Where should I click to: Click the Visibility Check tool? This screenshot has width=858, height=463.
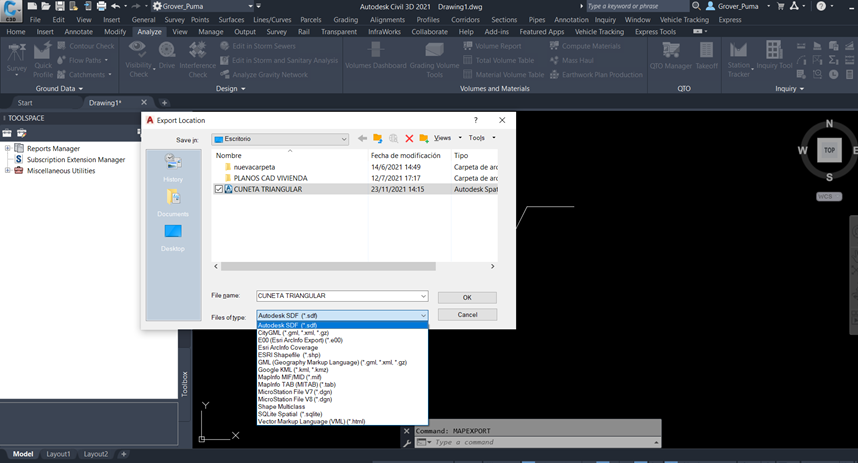pos(138,60)
